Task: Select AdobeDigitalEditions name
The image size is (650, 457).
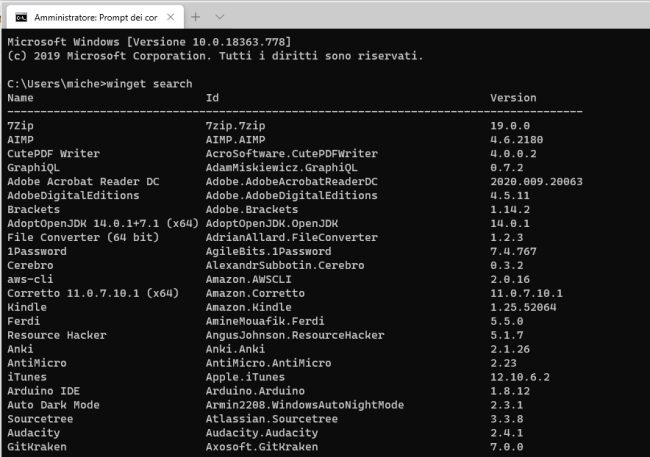Action: (73, 195)
